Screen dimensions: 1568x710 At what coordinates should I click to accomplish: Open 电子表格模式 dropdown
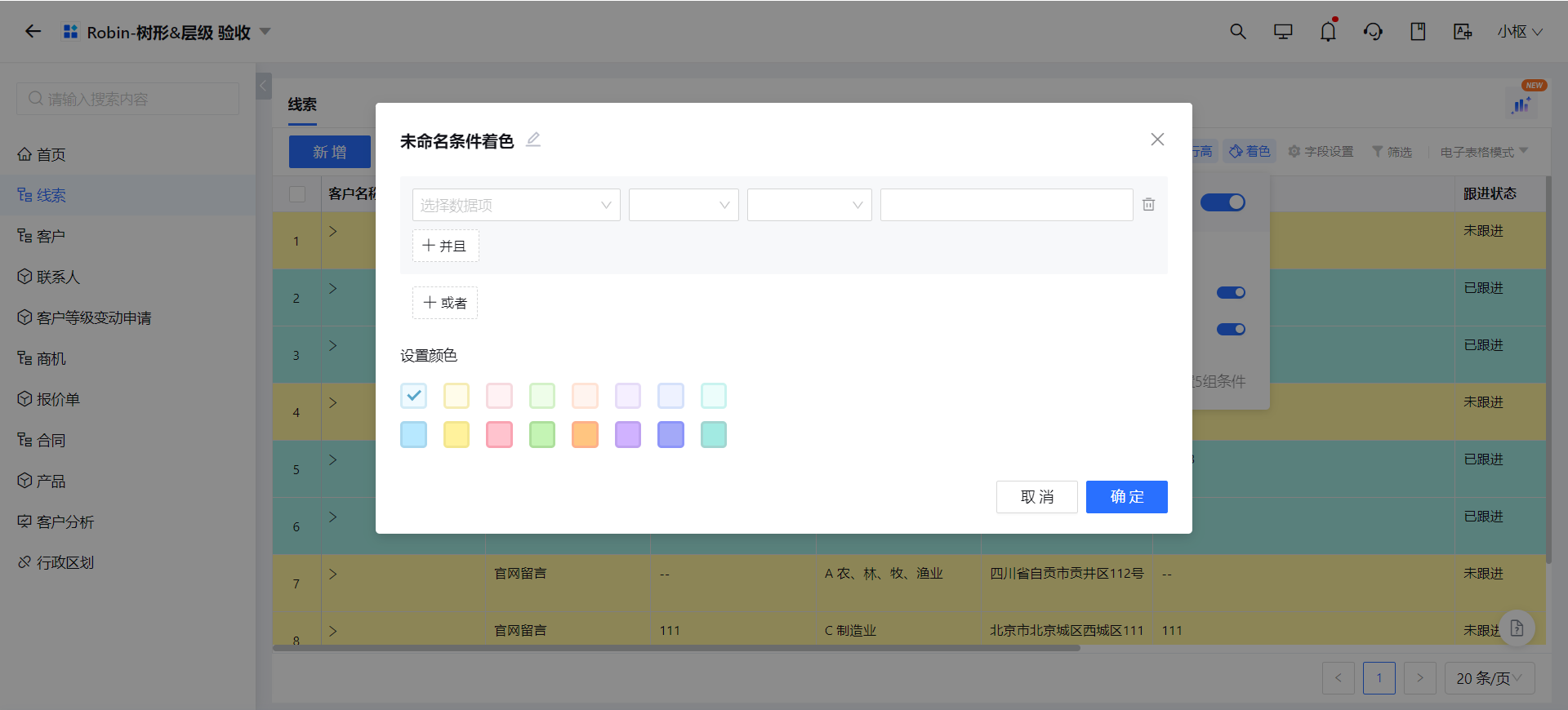click(1484, 152)
